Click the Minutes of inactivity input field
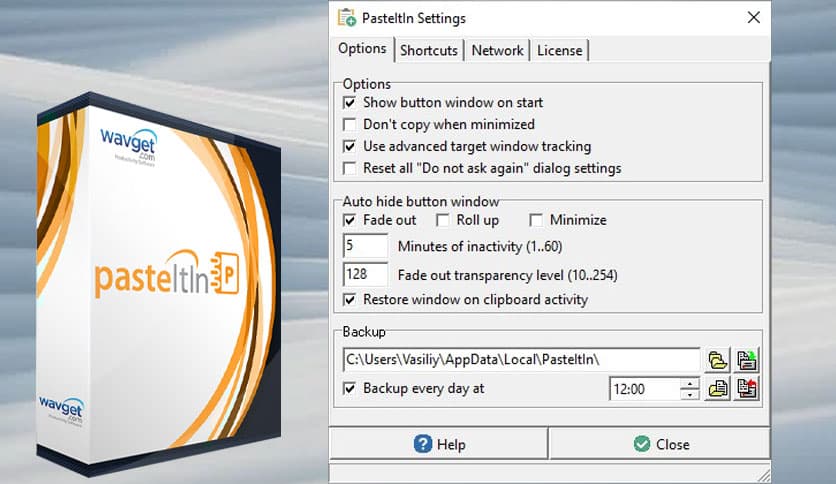This screenshot has height=484, width=836. point(366,246)
